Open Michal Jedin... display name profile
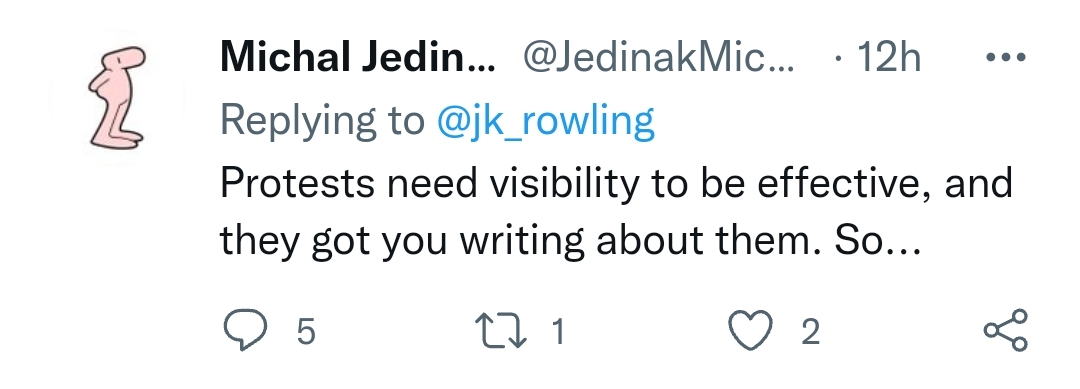This screenshot has height=389, width=1080. 357,58
